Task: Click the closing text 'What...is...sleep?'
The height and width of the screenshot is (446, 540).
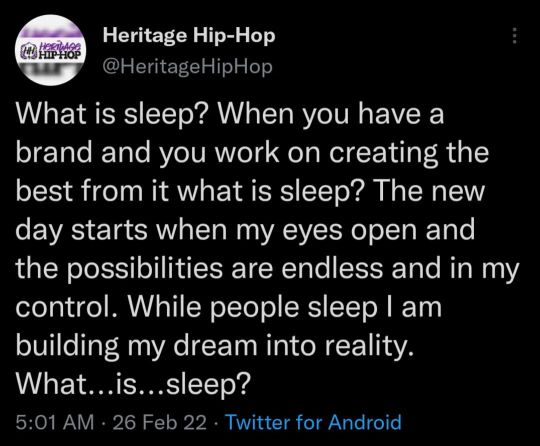Action: coord(132,385)
